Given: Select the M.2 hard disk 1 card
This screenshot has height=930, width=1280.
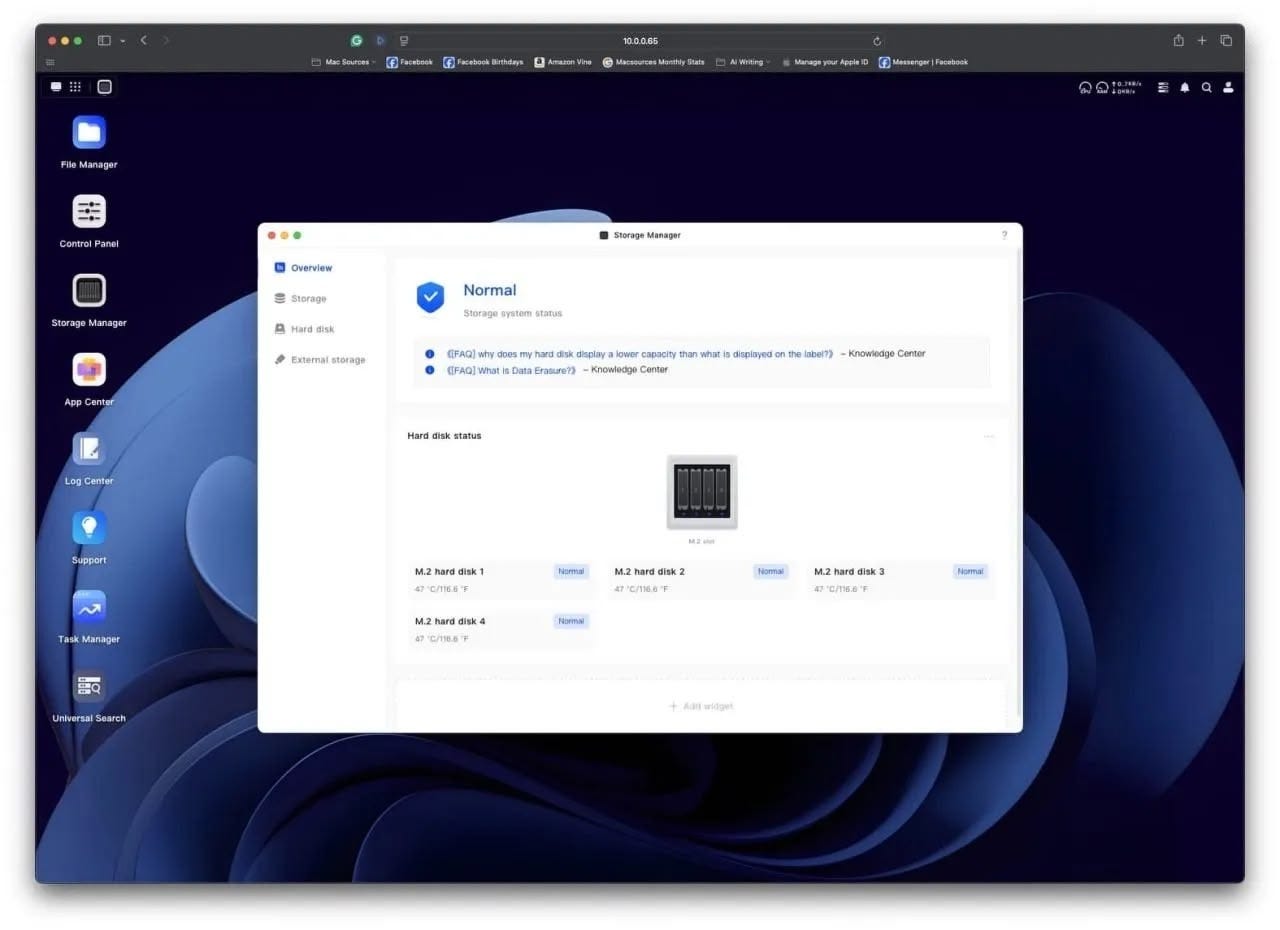Looking at the screenshot, I should pyautogui.click(x=501, y=580).
